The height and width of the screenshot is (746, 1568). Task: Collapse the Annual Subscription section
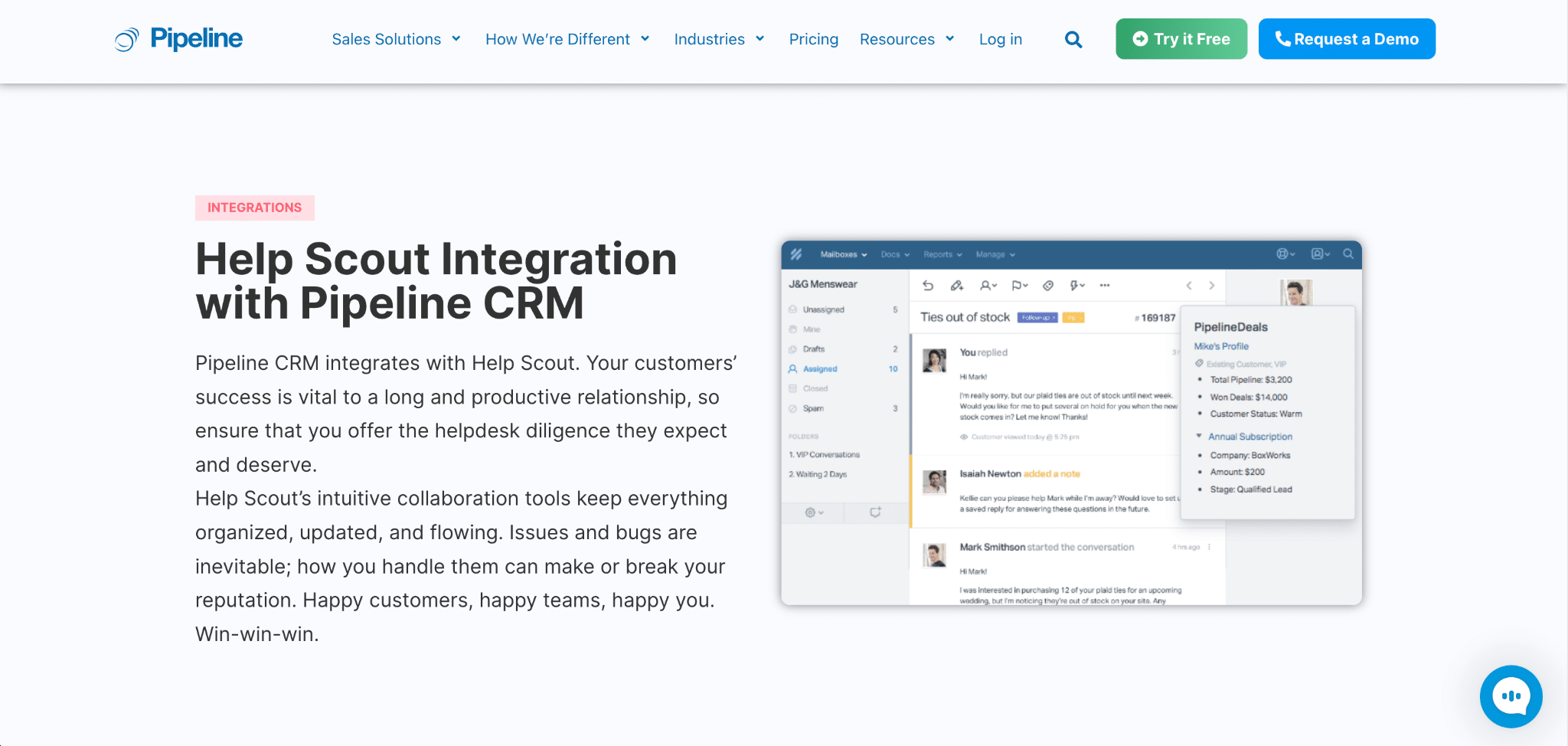[1198, 436]
